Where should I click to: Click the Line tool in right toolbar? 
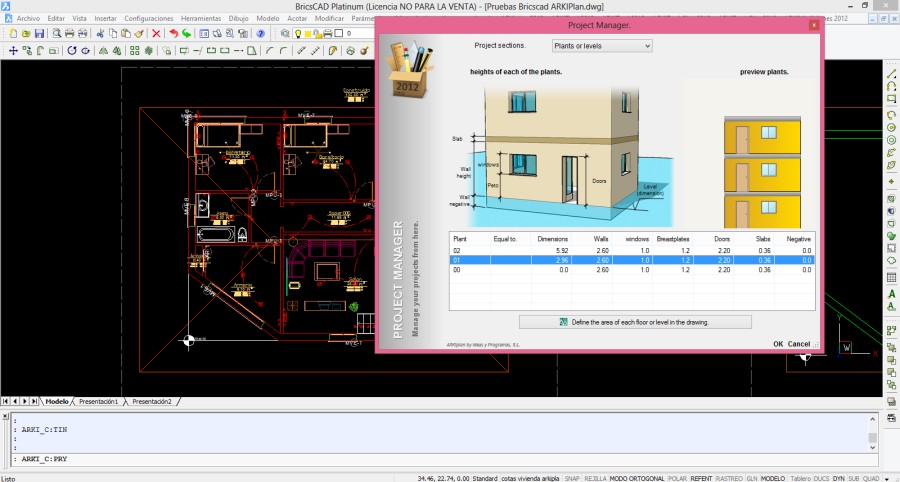click(891, 74)
